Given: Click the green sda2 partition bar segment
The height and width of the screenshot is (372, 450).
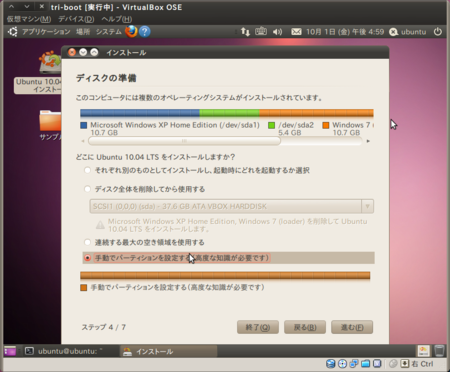Looking at the screenshot, I should point(229,113).
